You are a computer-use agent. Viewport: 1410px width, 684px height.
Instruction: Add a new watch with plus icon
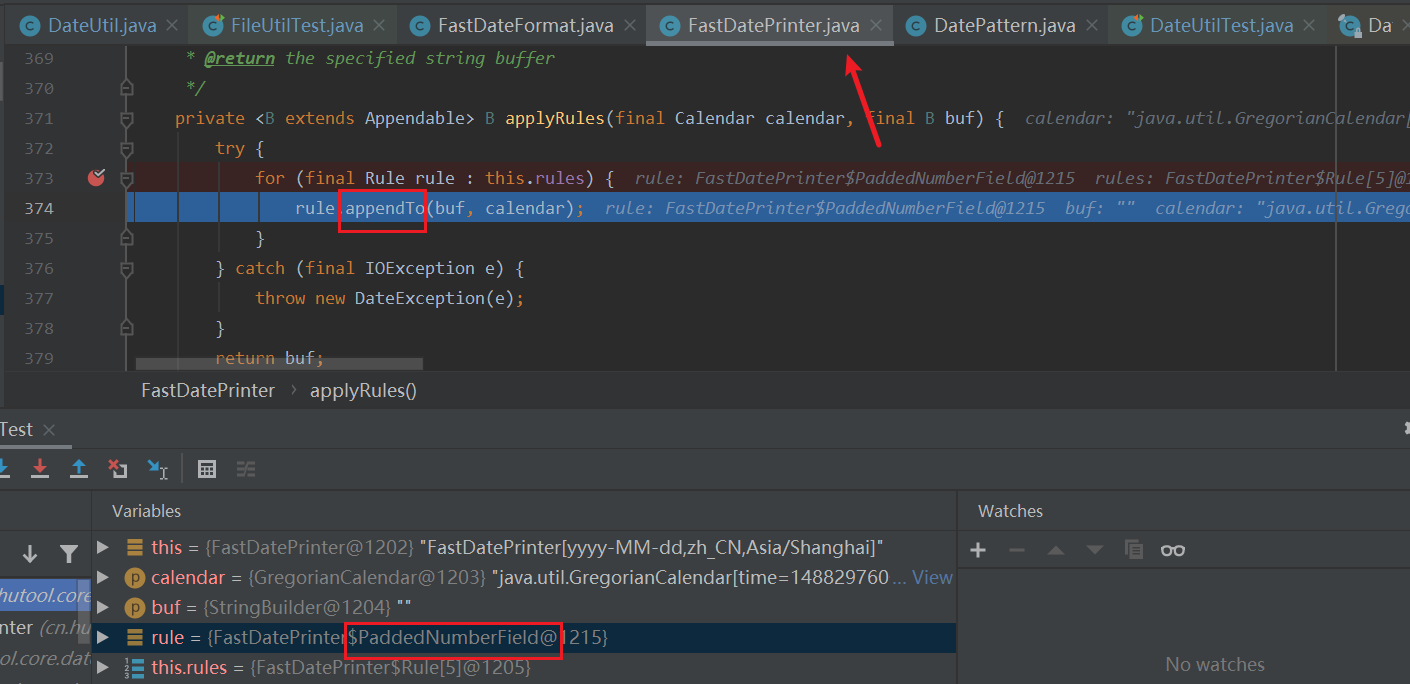[x=978, y=550]
